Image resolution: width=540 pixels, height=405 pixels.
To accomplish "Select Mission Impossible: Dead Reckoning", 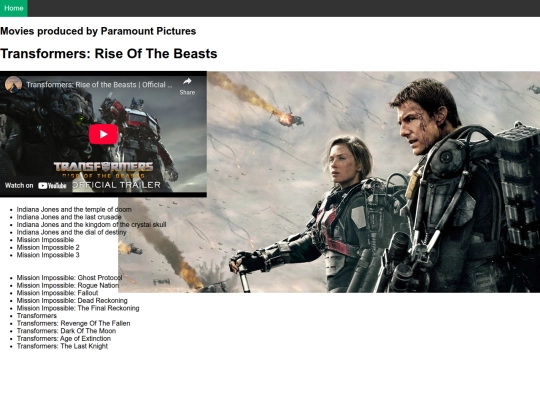I will click(72, 300).
